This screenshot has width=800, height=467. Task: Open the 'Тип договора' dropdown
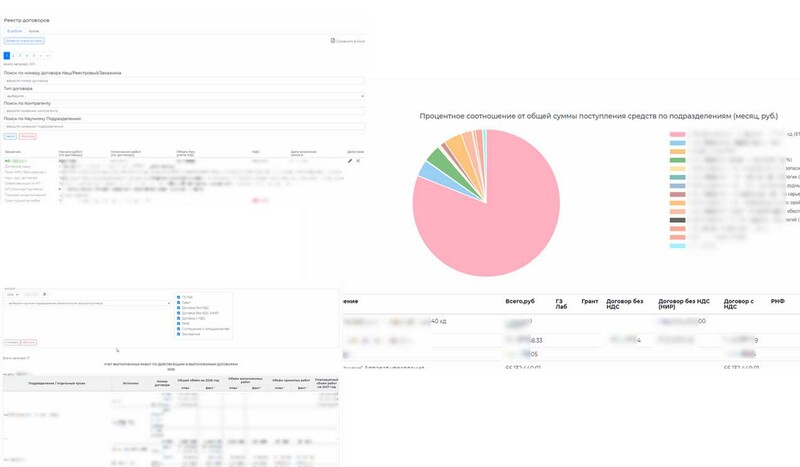click(x=184, y=96)
